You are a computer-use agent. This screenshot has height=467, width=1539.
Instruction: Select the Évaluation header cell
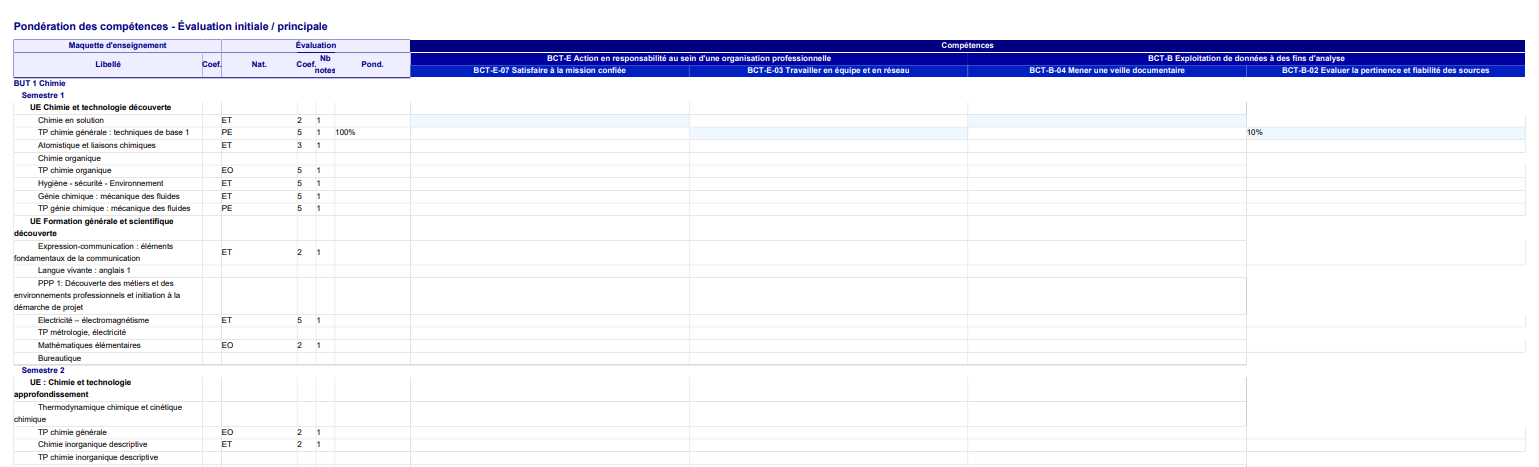tap(316, 45)
